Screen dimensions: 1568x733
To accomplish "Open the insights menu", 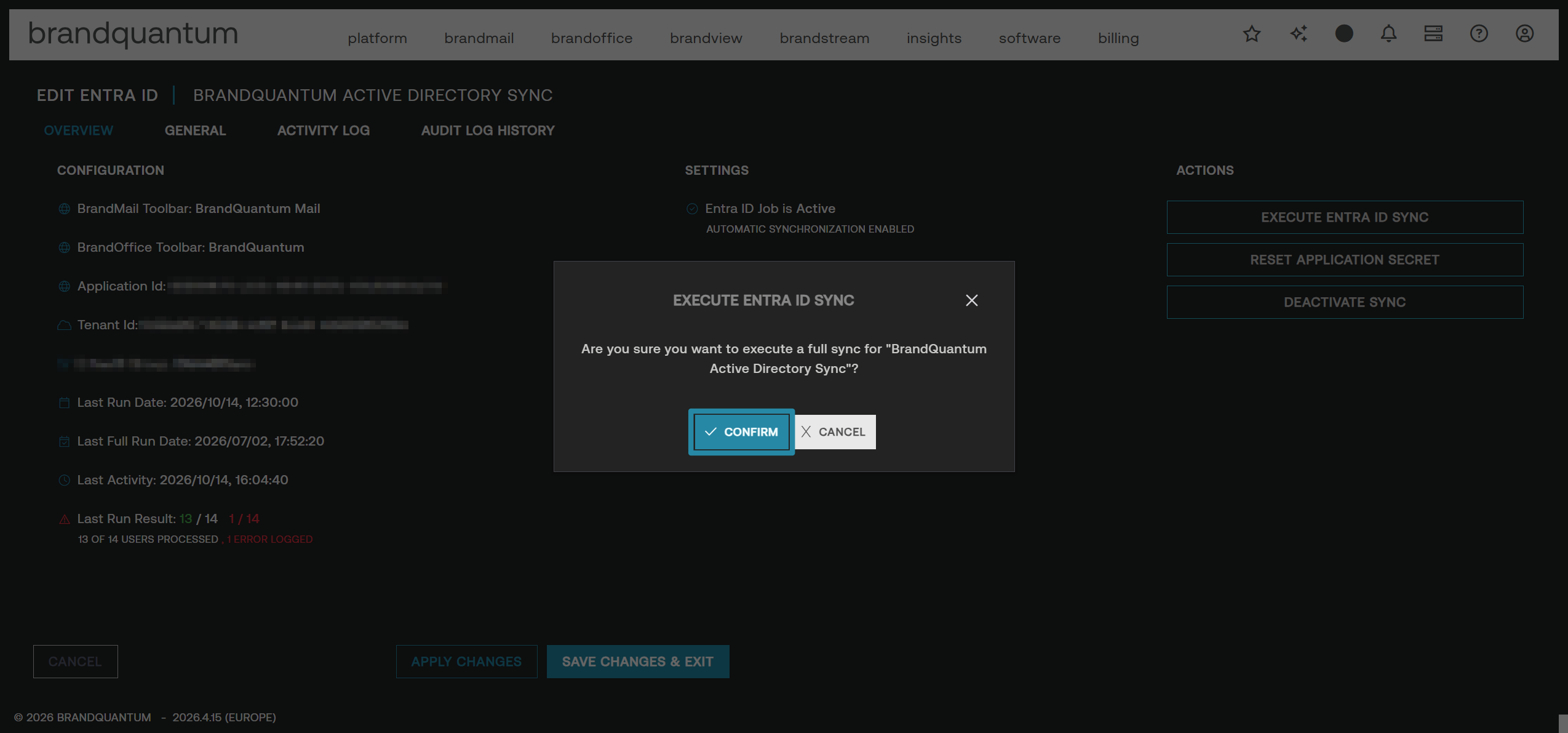I will [934, 38].
